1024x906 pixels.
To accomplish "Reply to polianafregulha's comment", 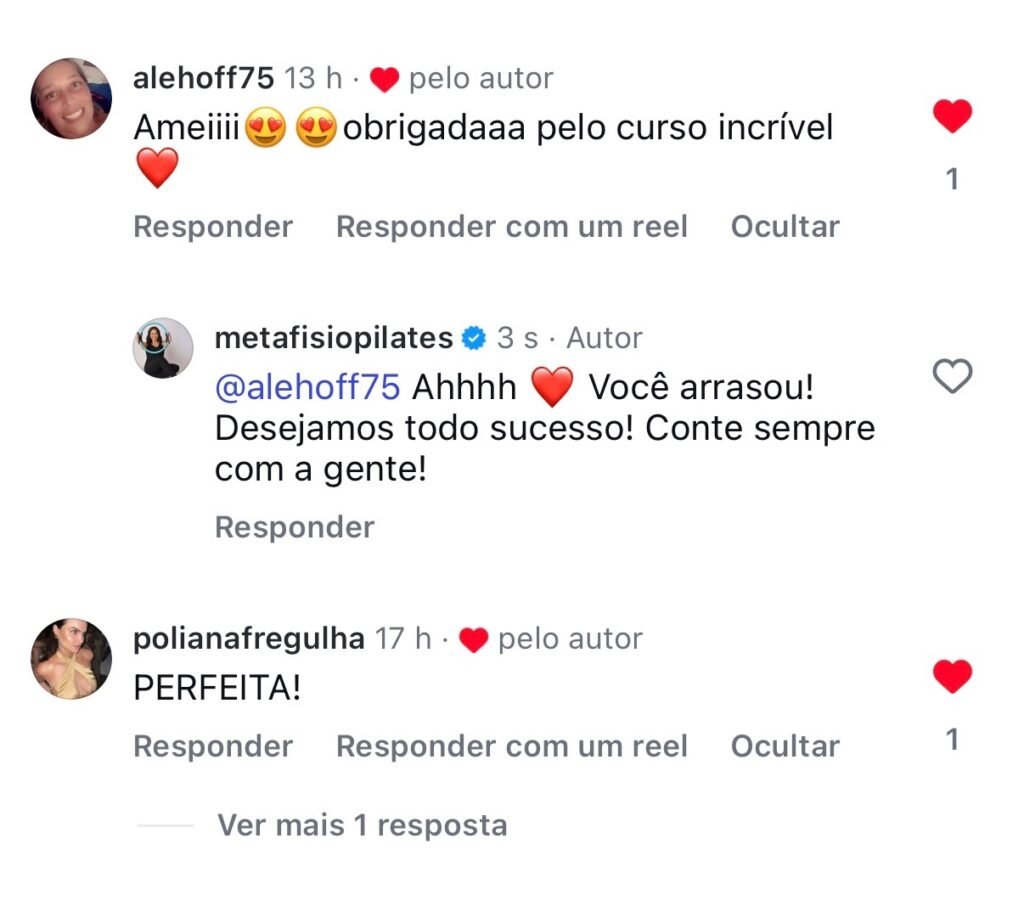I will (213, 746).
